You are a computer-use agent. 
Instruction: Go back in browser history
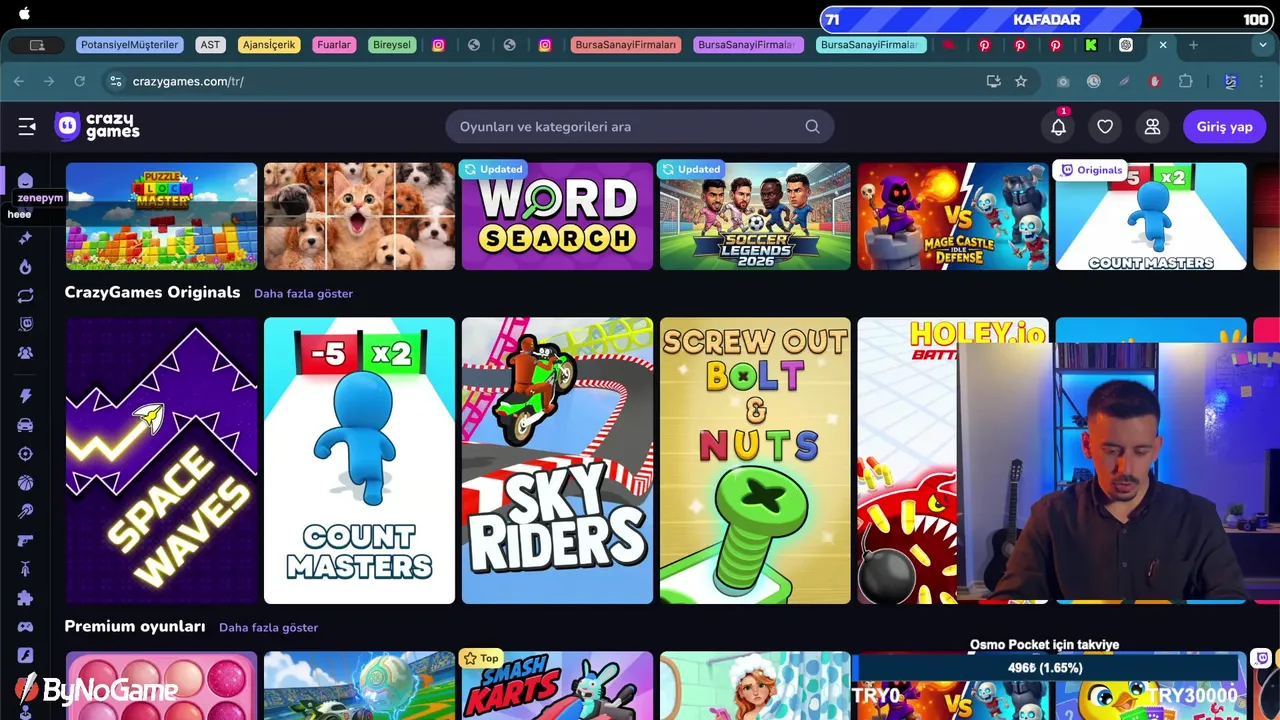point(19,81)
